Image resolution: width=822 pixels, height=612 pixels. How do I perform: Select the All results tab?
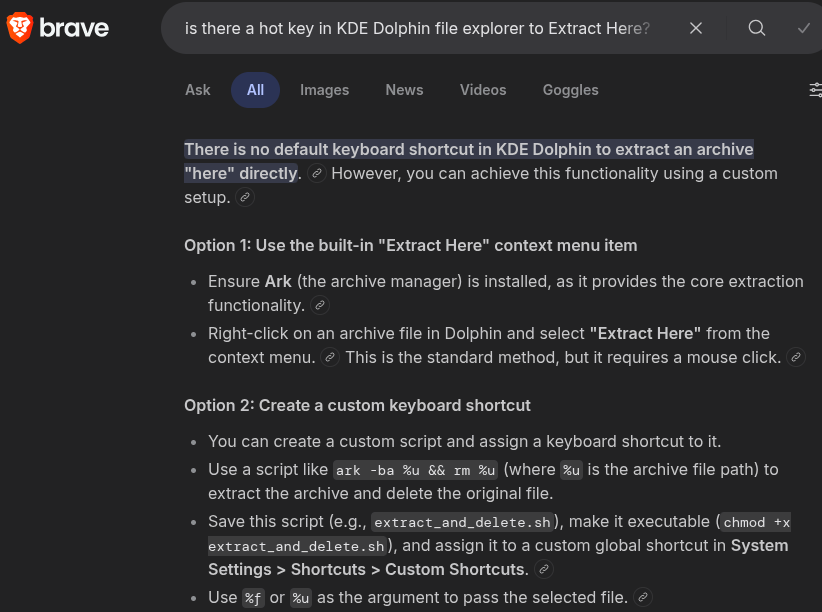[x=255, y=89]
